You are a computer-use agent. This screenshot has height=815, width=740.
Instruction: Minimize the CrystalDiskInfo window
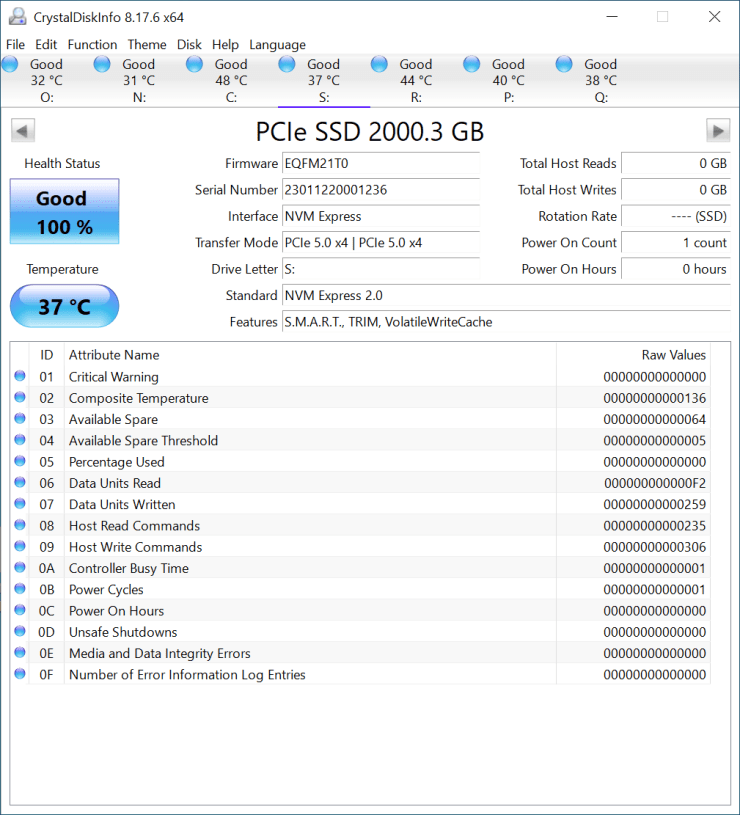point(612,17)
